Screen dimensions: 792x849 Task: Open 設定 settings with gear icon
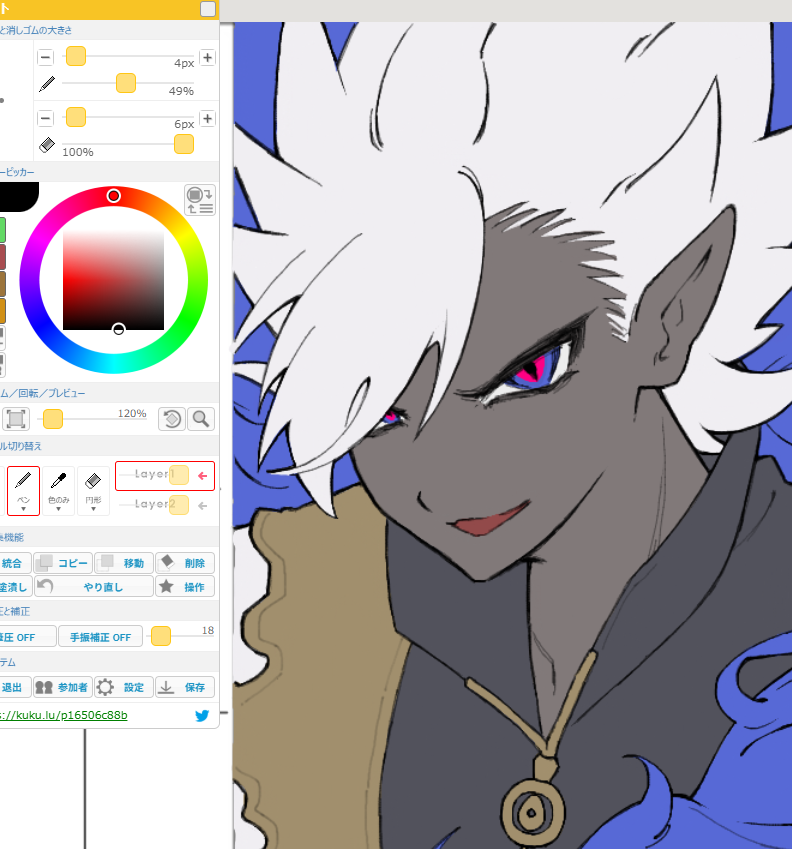click(x=124, y=687)
